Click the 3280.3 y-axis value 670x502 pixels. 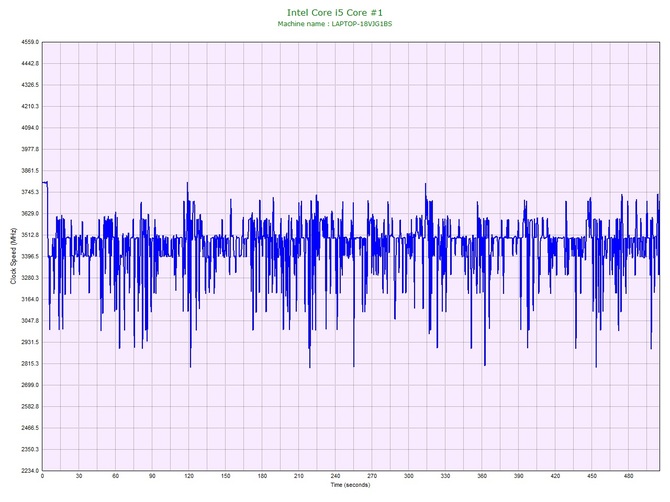pos(30,278)
